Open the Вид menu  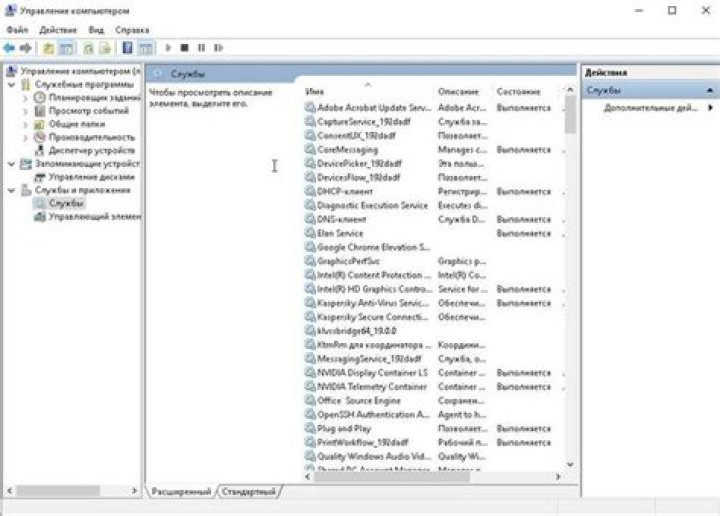point(96,30)
